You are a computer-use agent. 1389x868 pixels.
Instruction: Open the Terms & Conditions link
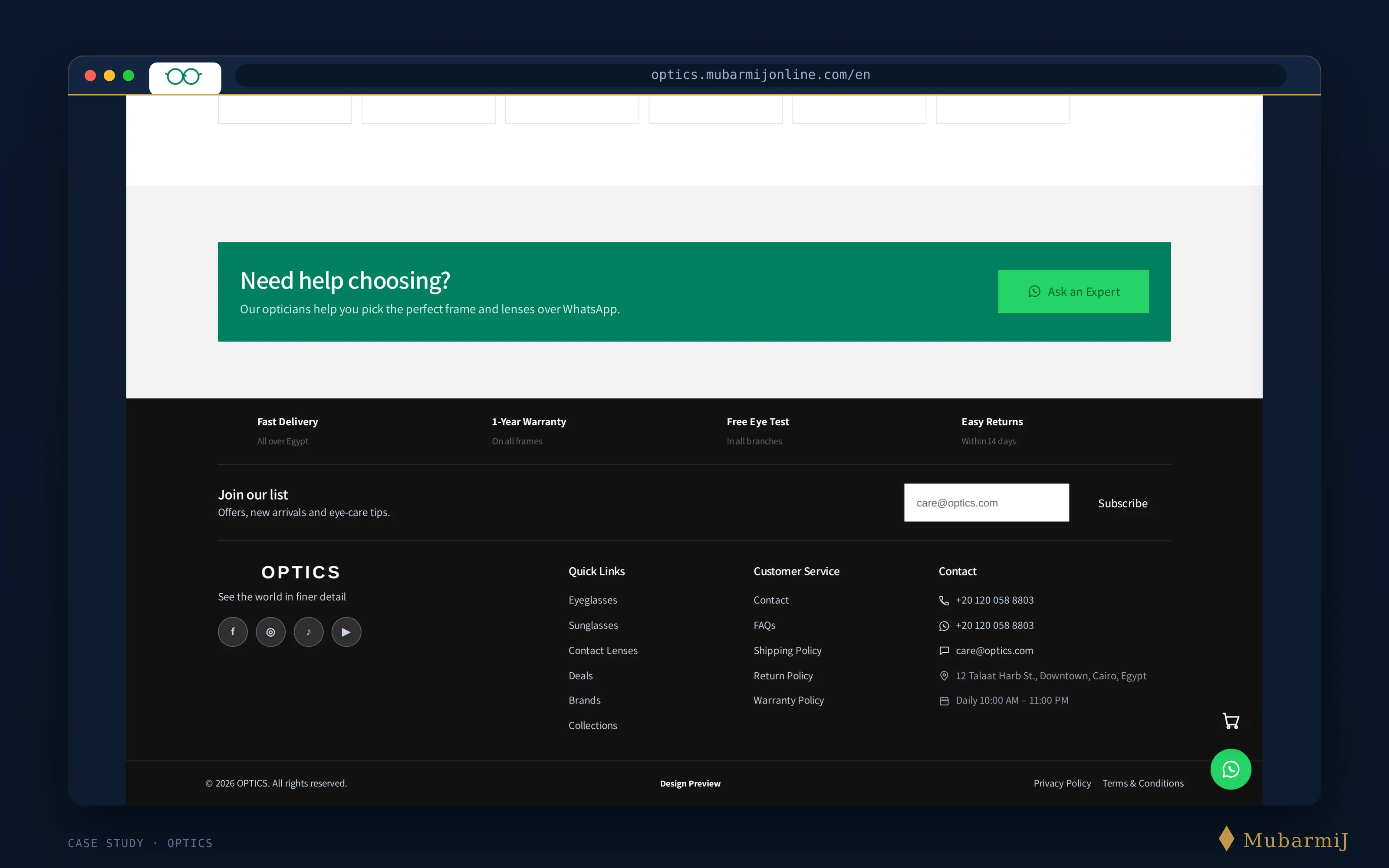pos(1143,783)
